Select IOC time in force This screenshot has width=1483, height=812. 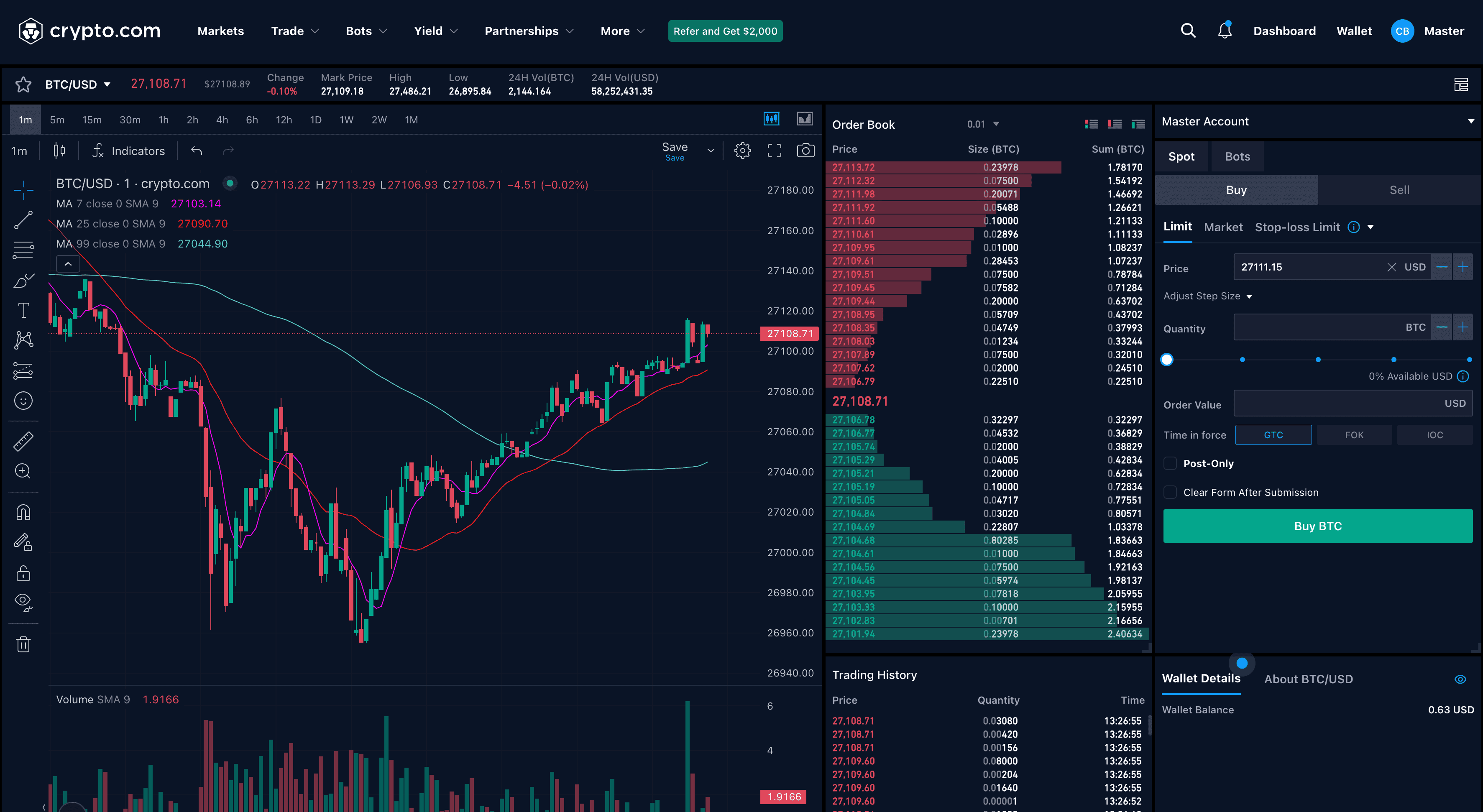1434,435
